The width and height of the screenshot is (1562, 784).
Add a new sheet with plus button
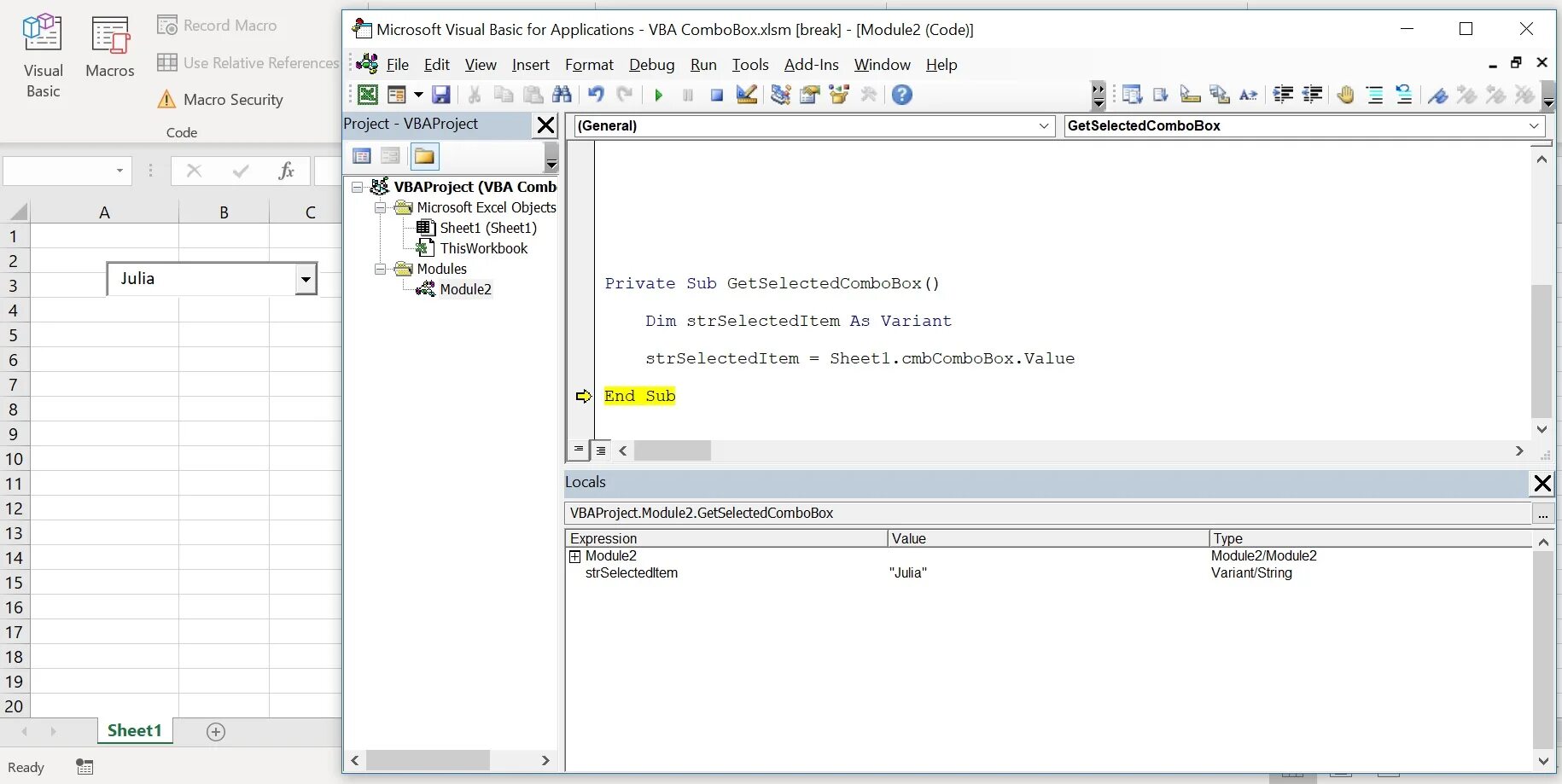pos(216,732)
